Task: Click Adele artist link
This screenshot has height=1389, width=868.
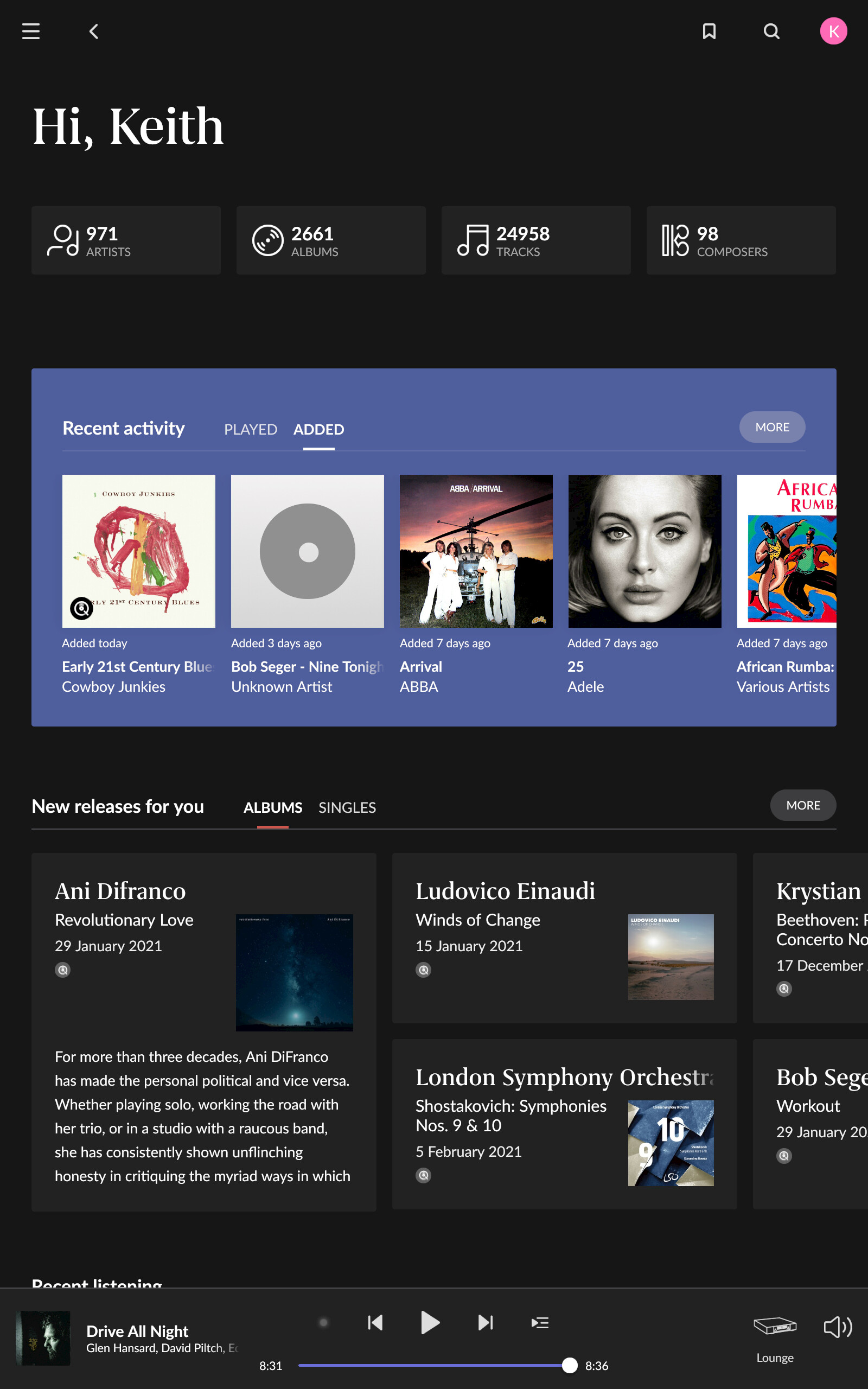Action: 585,686
